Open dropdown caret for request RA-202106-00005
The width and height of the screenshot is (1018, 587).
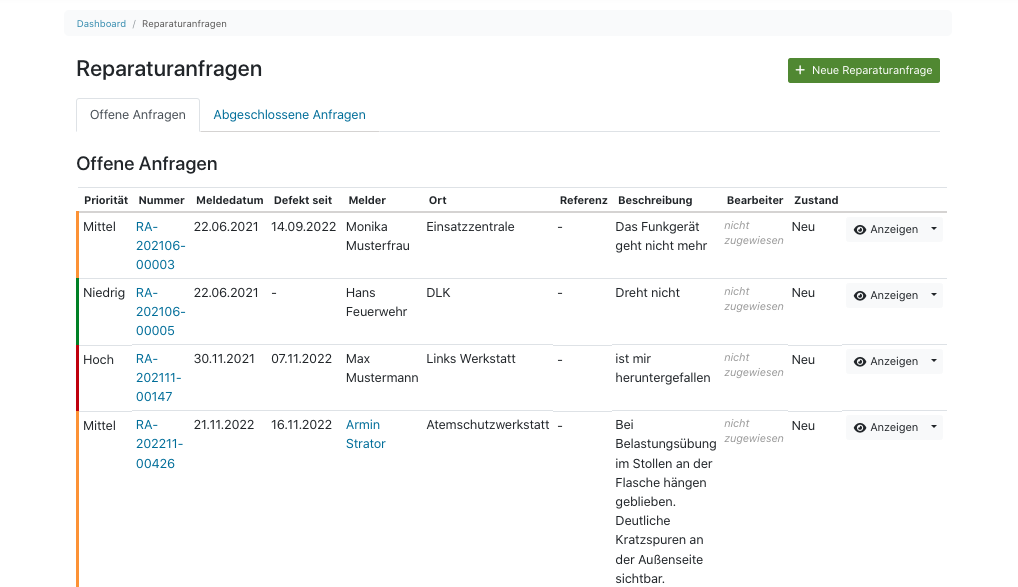pyautogui.click(x=933, y=295)
